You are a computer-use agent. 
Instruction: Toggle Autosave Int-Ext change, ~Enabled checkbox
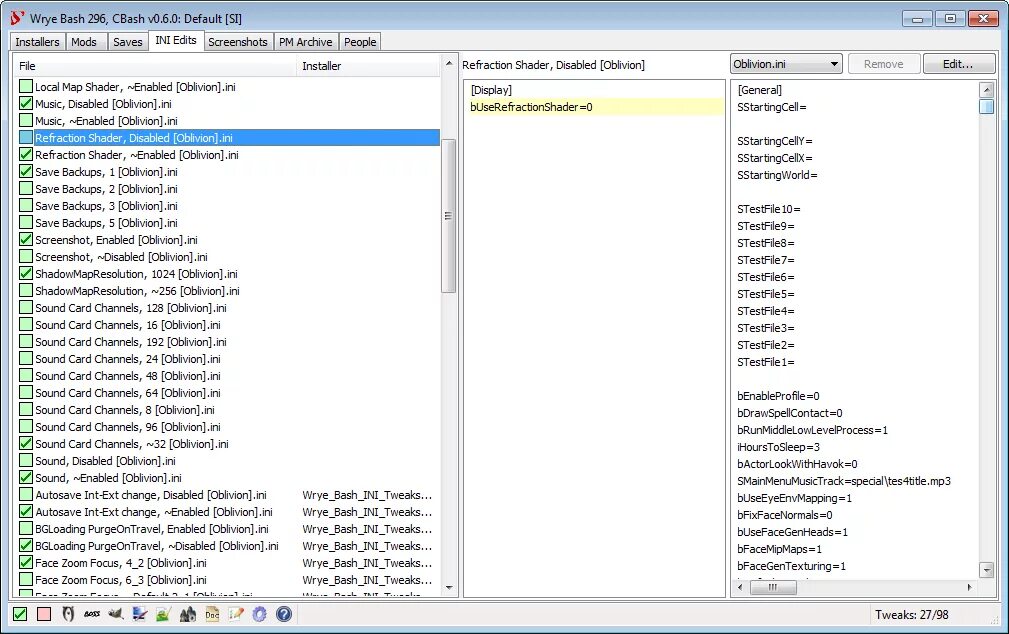pos(26,512)
